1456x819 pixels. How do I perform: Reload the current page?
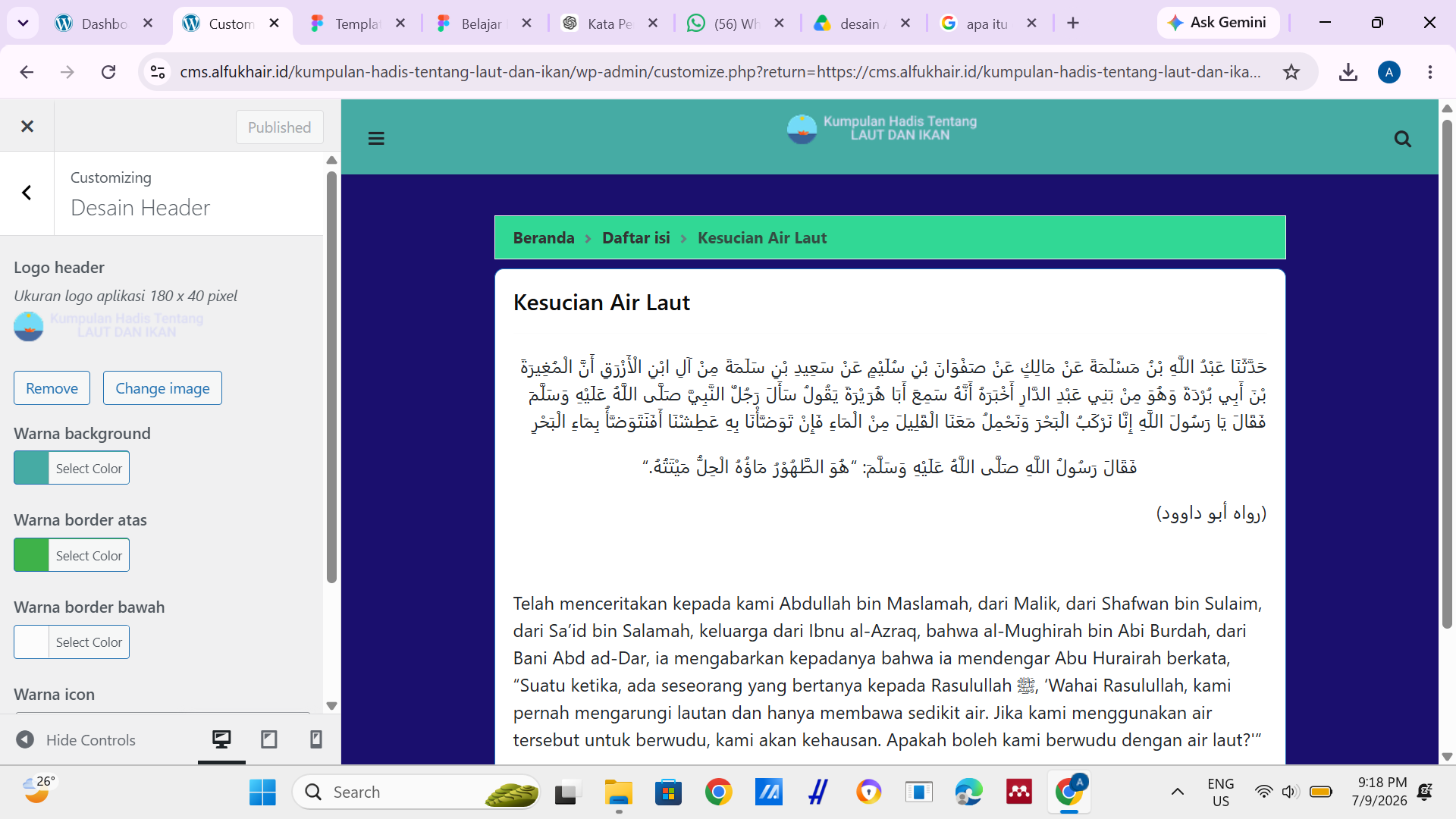coord(108,72)
